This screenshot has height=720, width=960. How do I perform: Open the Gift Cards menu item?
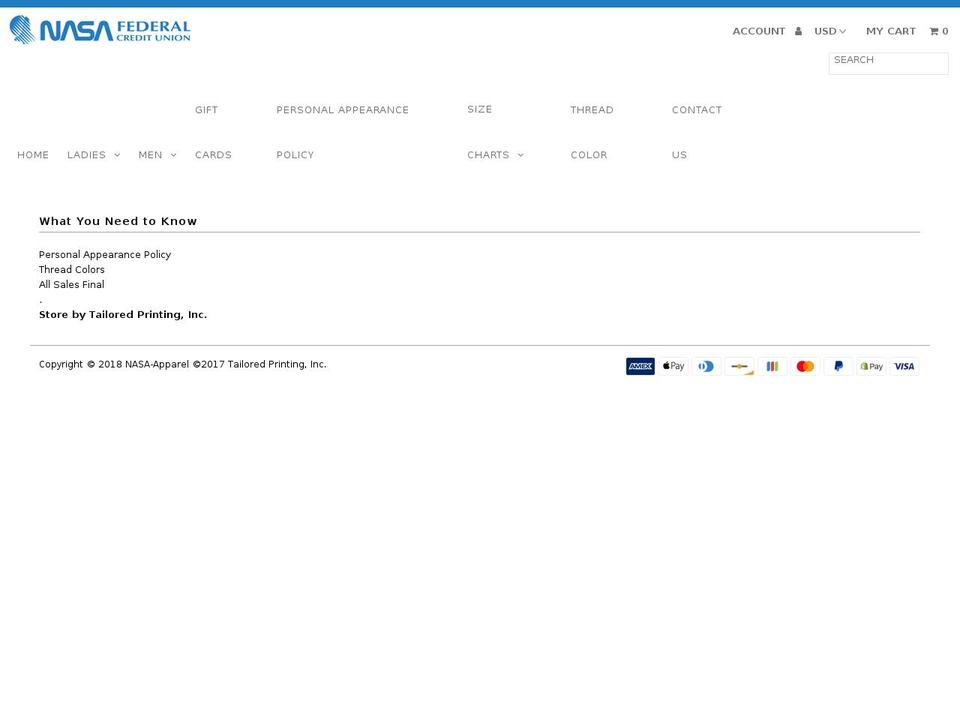click(213, 132)
